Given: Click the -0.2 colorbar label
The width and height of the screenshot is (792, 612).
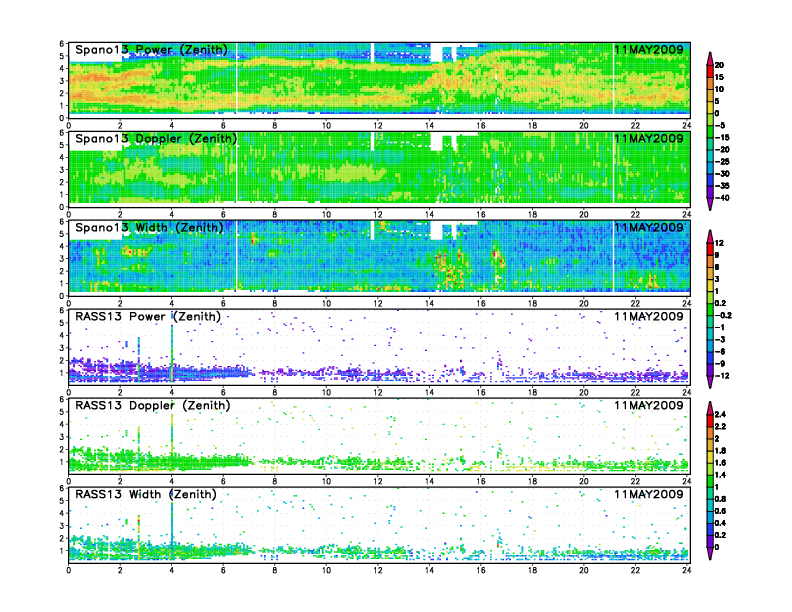Looking at the screenshot, I should [x=723, y=315].
